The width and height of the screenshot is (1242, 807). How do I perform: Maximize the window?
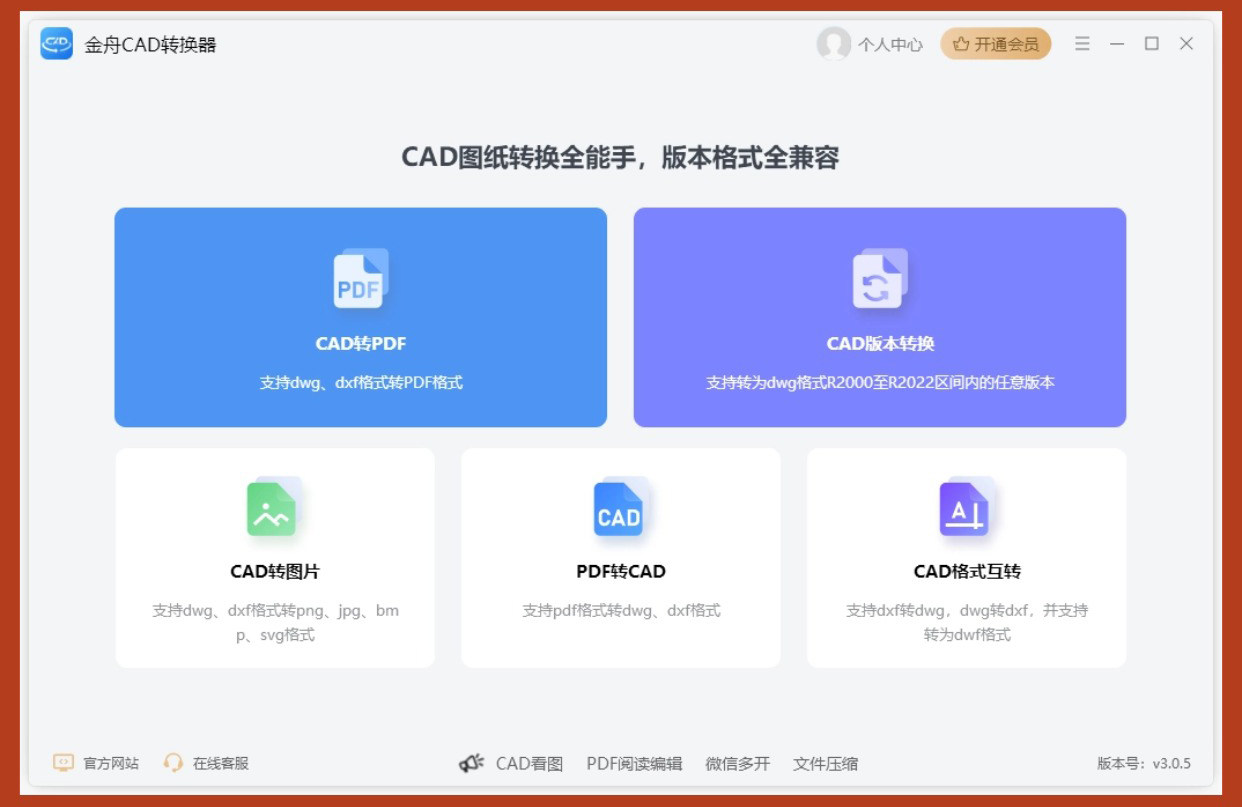click(x=1152, y=44)
